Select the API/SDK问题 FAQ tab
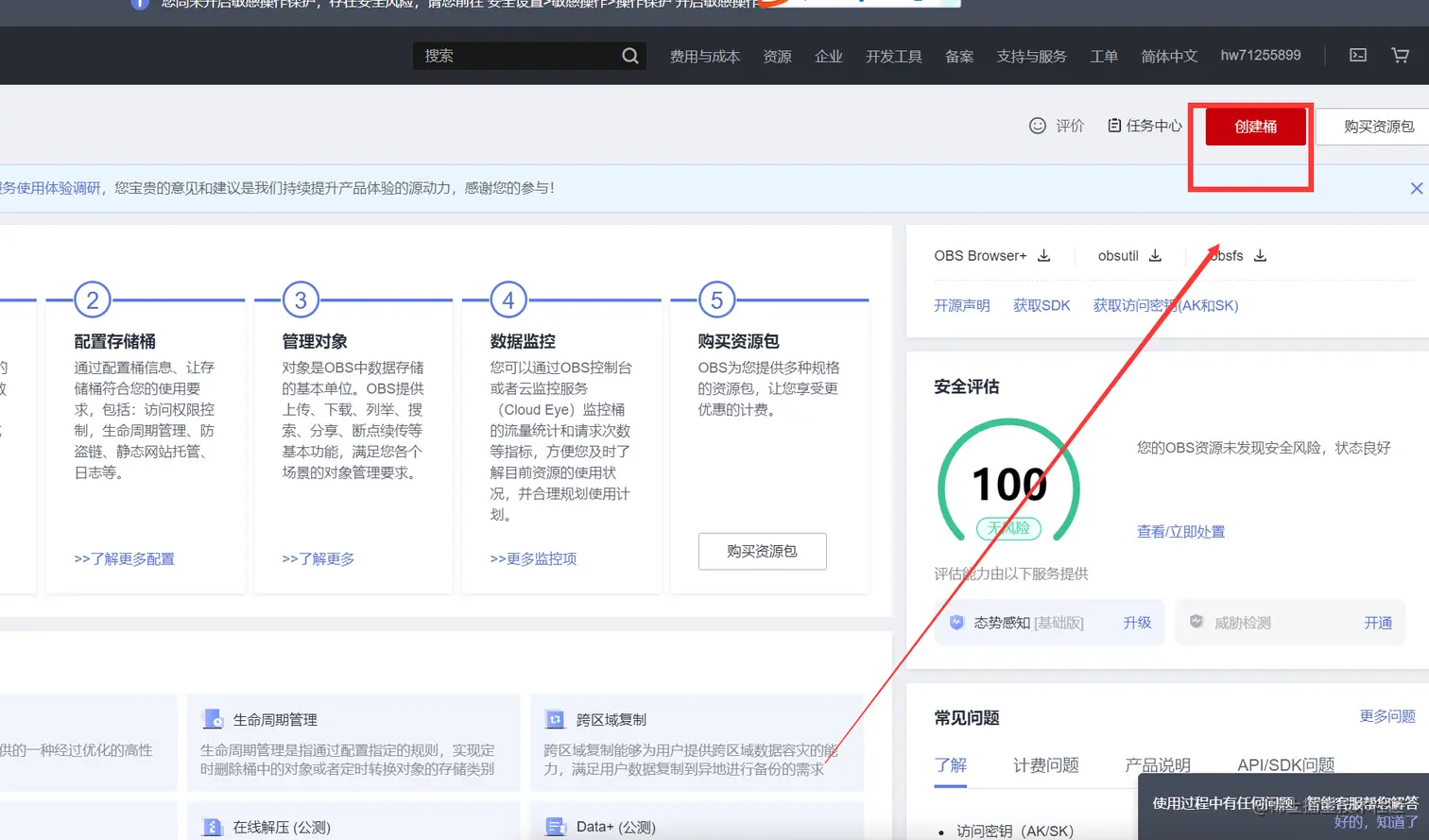This screenshot has height=840, width=1429. (1286, 764)
